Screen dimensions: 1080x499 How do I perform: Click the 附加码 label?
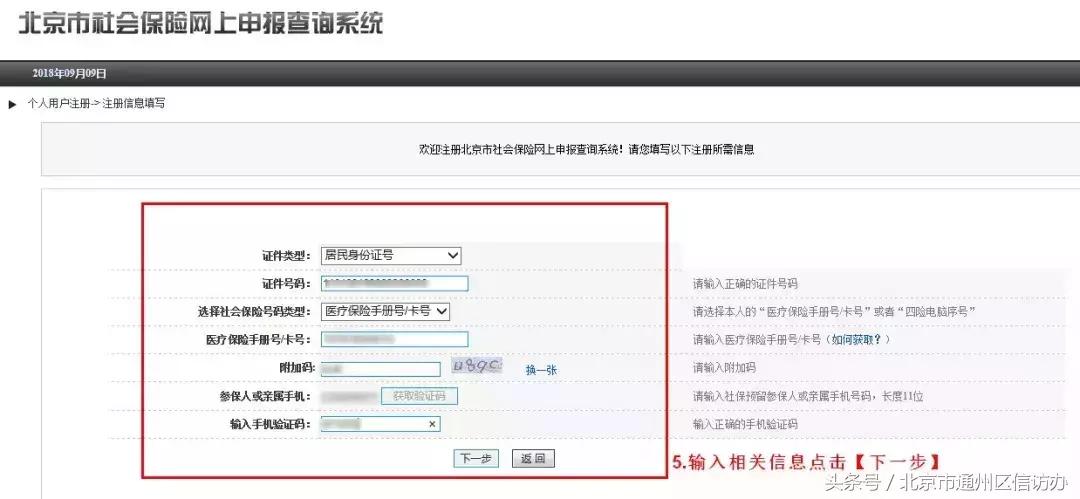[x=297, y=369]
